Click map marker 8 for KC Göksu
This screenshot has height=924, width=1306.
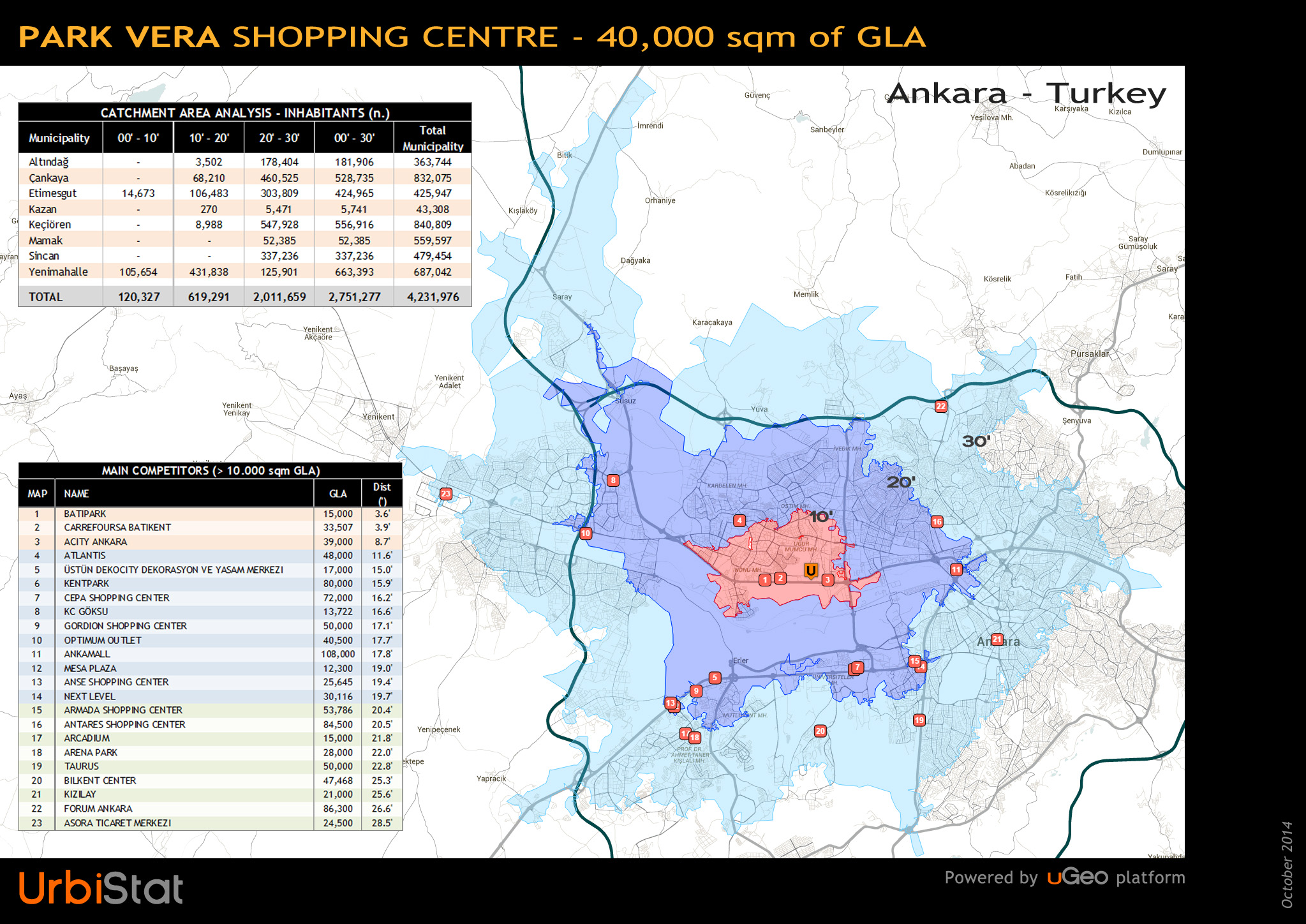613,481
